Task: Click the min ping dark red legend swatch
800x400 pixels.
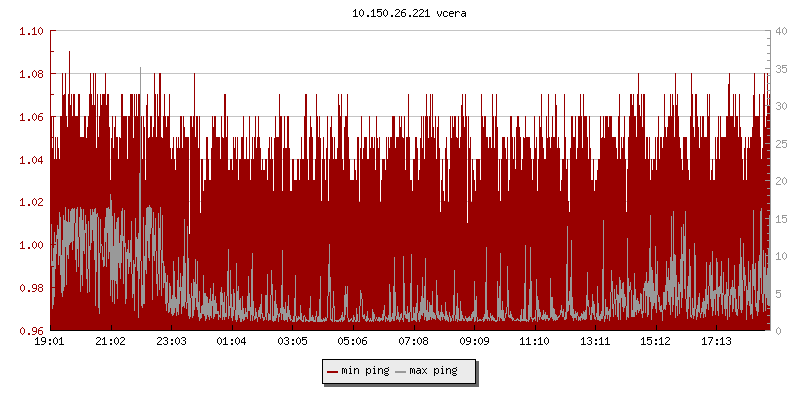Action: tap(333, 371)
